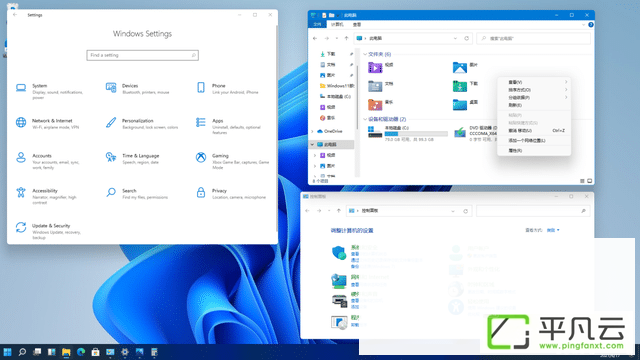Open the purple Videos folder in File Explorer content pane
This screenshot has height=360, width=640.
click(375, 67)
